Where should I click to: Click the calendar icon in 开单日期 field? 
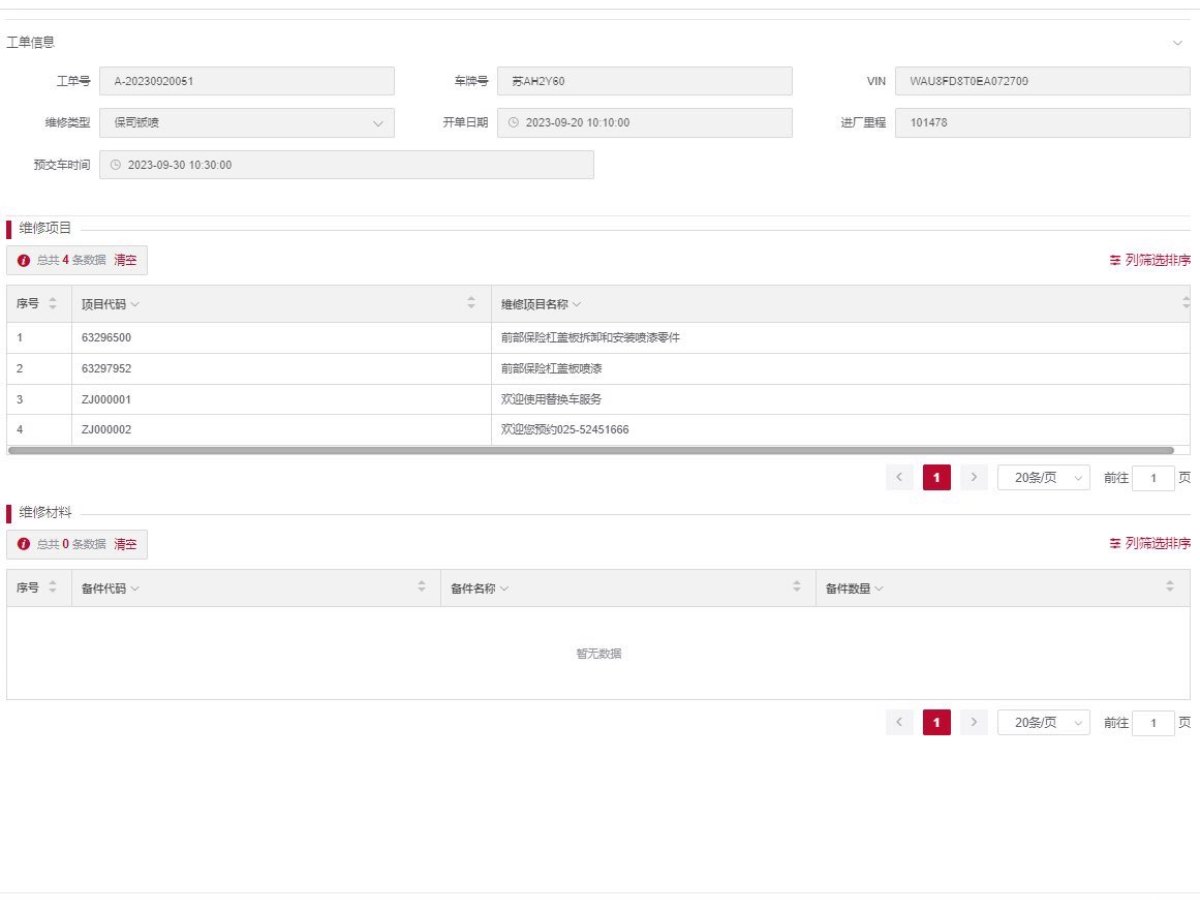514,123
